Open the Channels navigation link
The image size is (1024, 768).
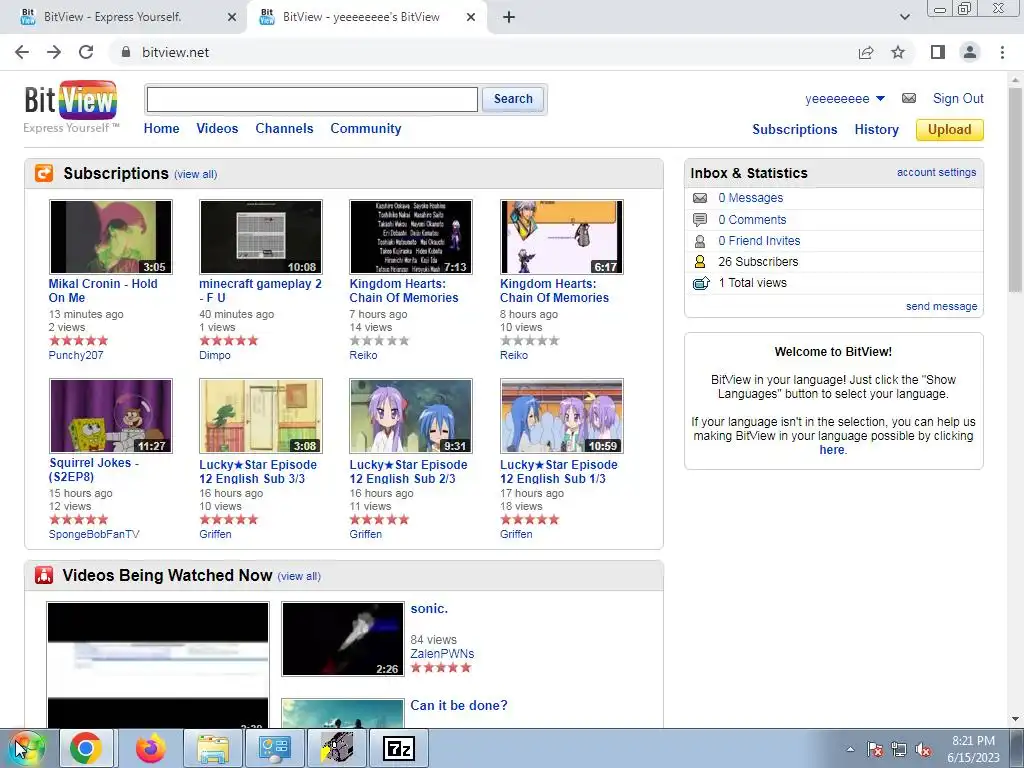(284, 129)
